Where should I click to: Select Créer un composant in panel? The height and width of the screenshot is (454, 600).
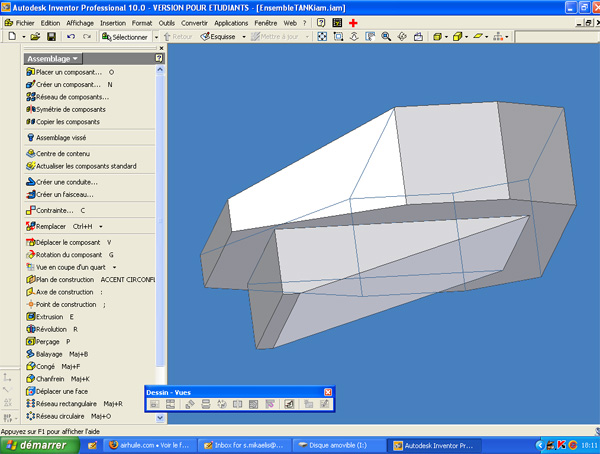pos(66,85)
